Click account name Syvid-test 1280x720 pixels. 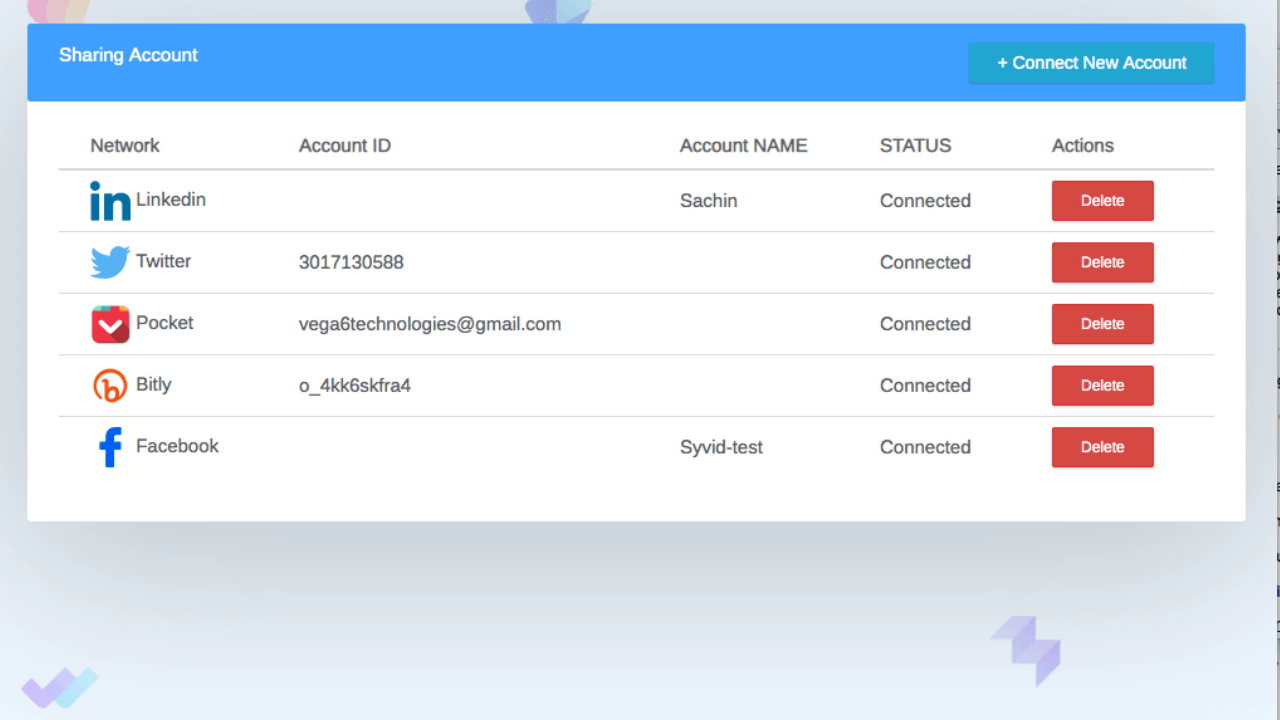(721, 448)
